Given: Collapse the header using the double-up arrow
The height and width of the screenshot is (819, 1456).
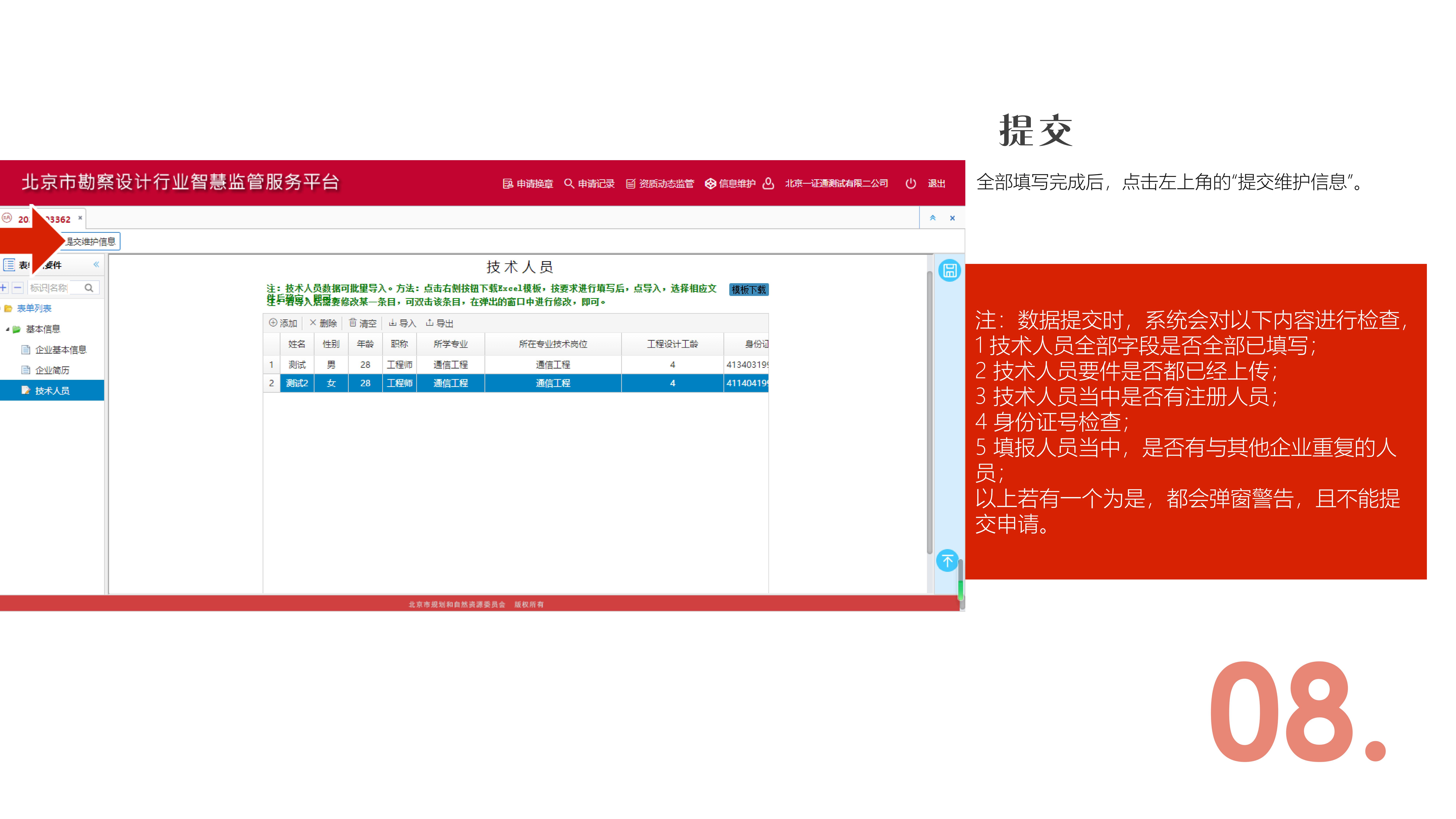Looking at the screenshot, I should pos(933,218).
